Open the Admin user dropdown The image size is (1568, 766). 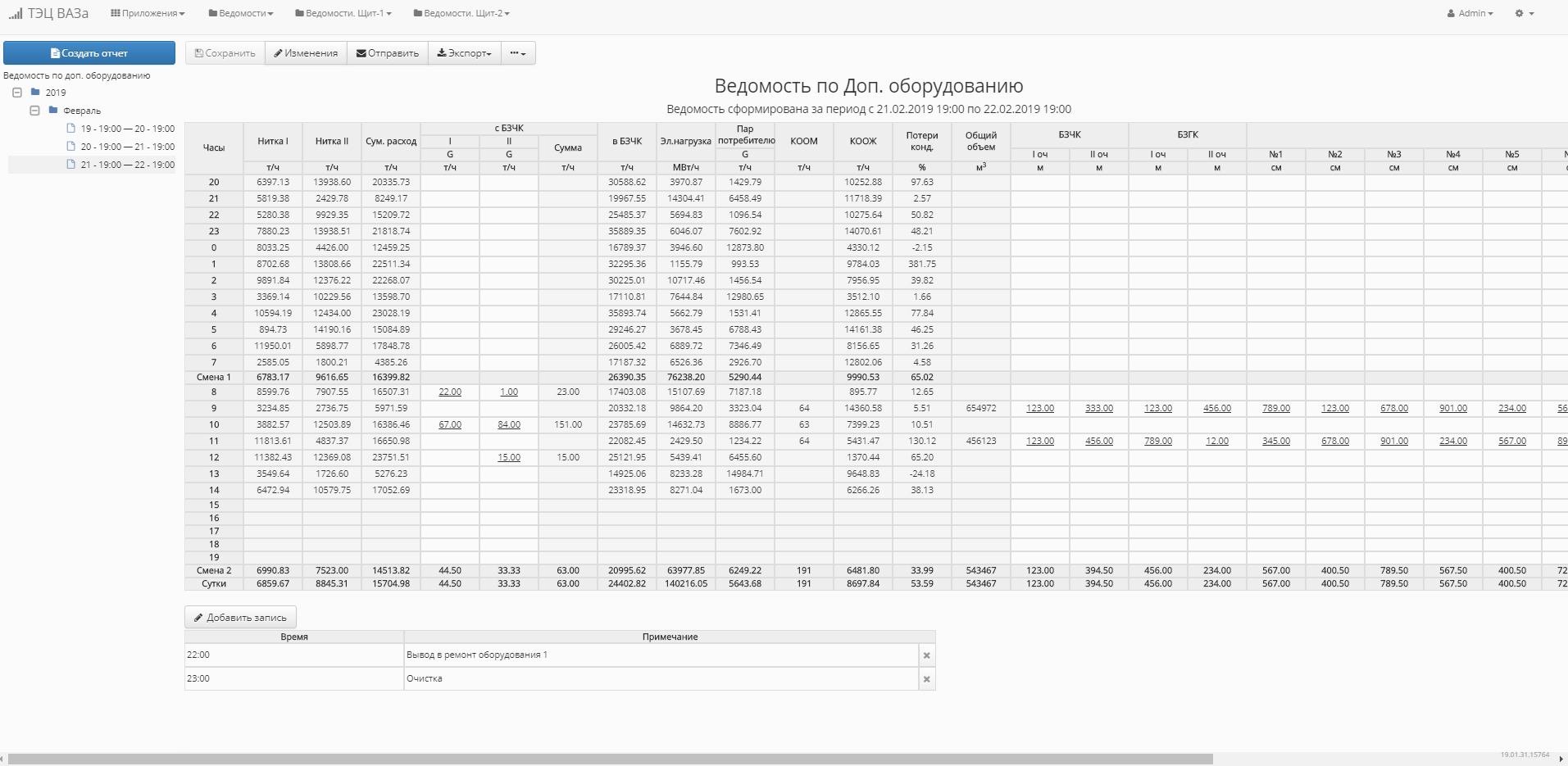[1470, 13]
